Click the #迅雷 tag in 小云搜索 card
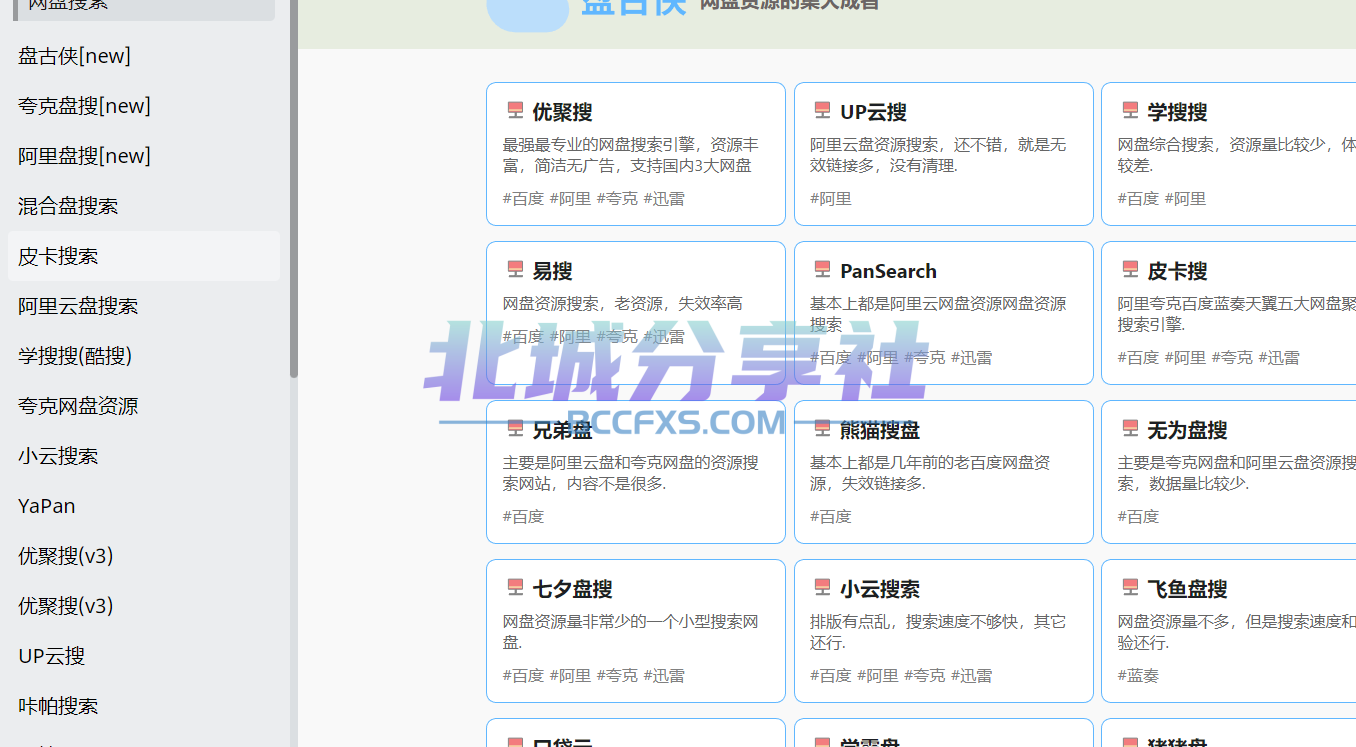1356x747 pixels. tap(971, 675)
